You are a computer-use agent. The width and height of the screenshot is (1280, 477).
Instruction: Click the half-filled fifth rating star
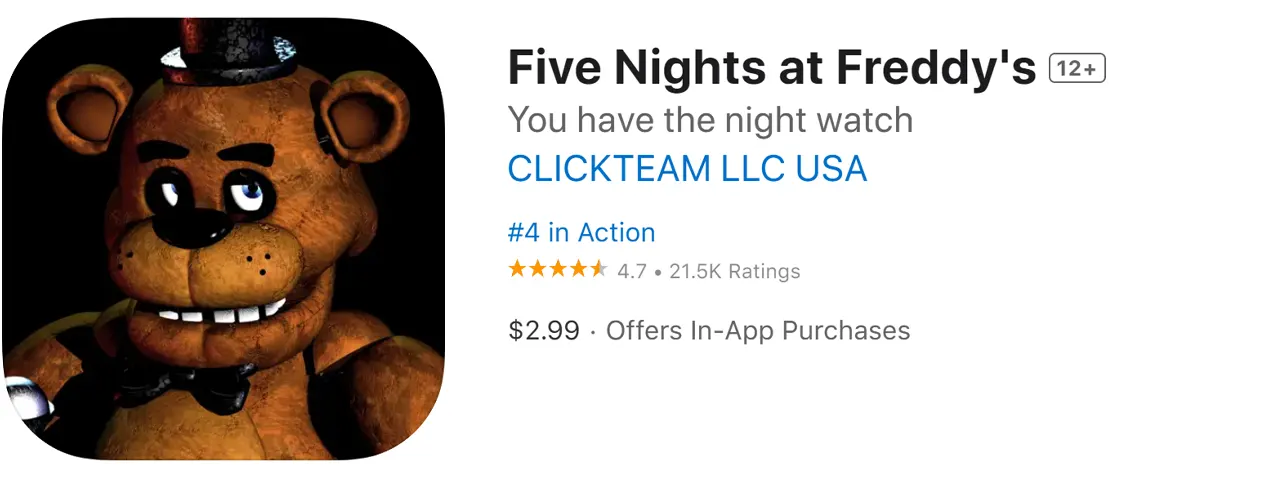pyautogui.click(x=598, y=270)
